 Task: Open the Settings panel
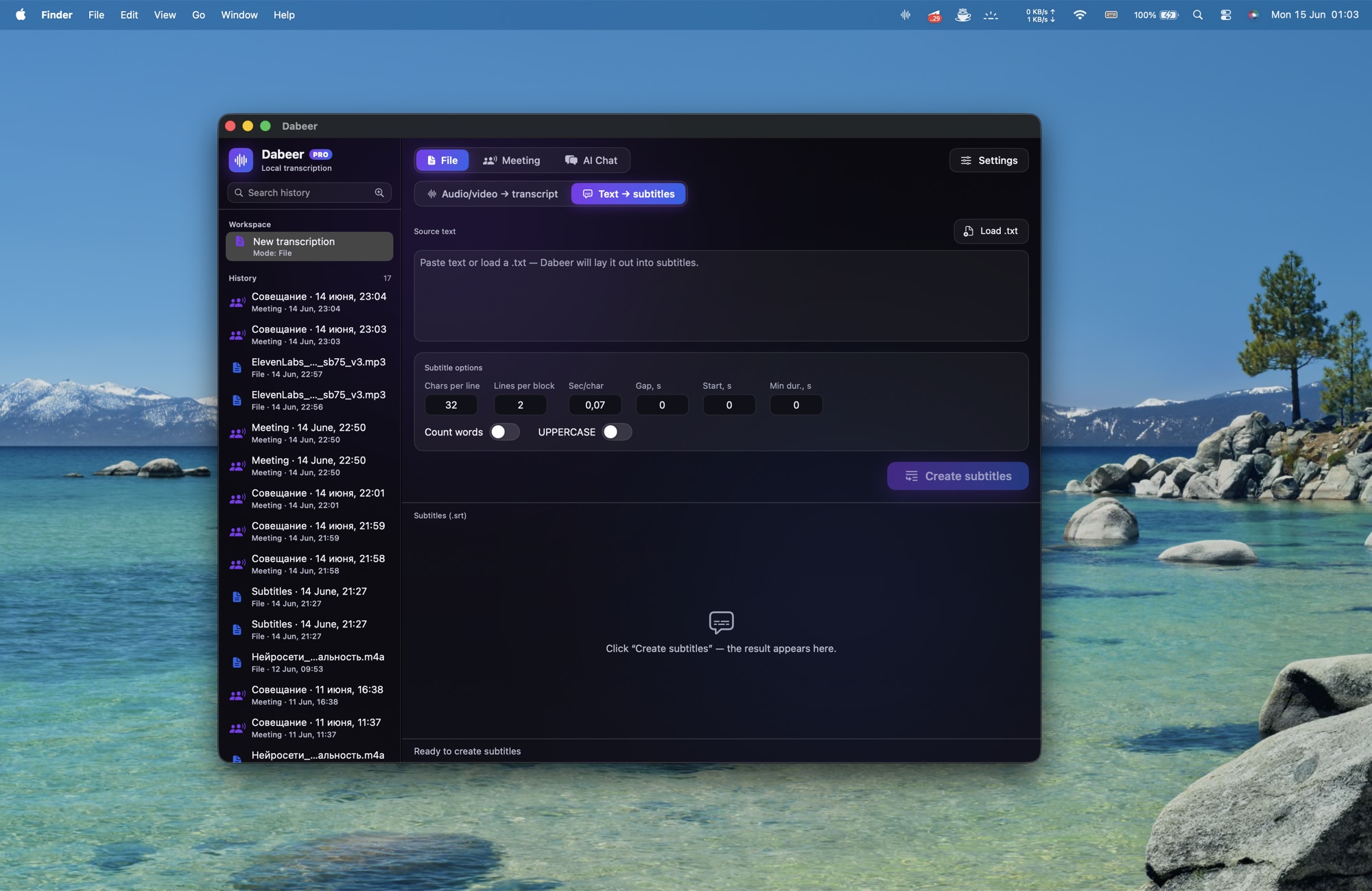[x=989, y=161]
